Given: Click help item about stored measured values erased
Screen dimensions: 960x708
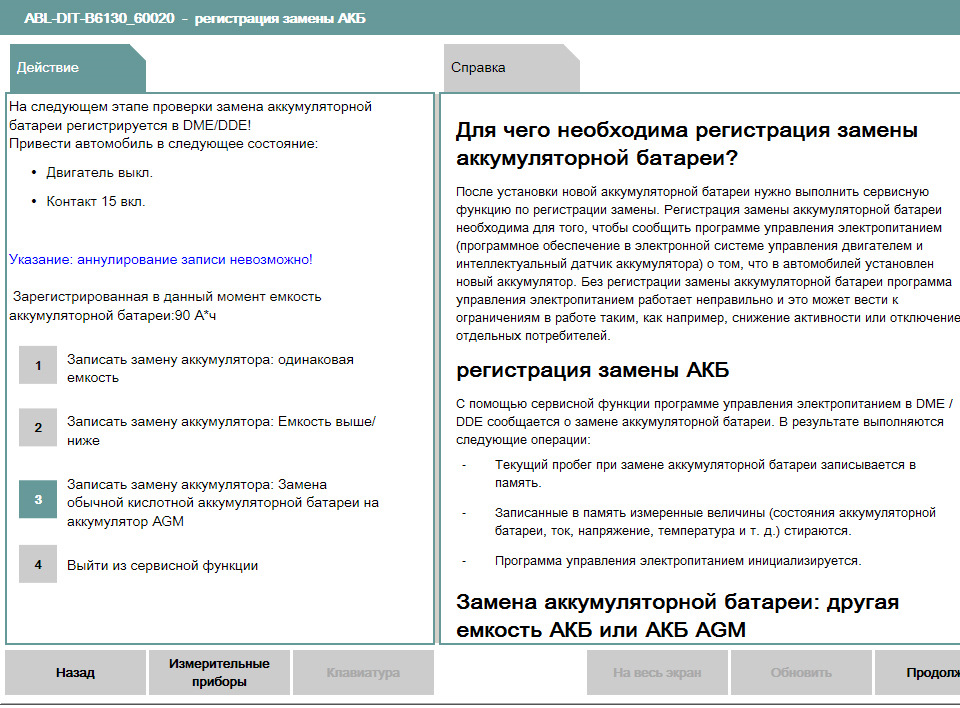Looking at the screenshot, I should pos(715,522).
